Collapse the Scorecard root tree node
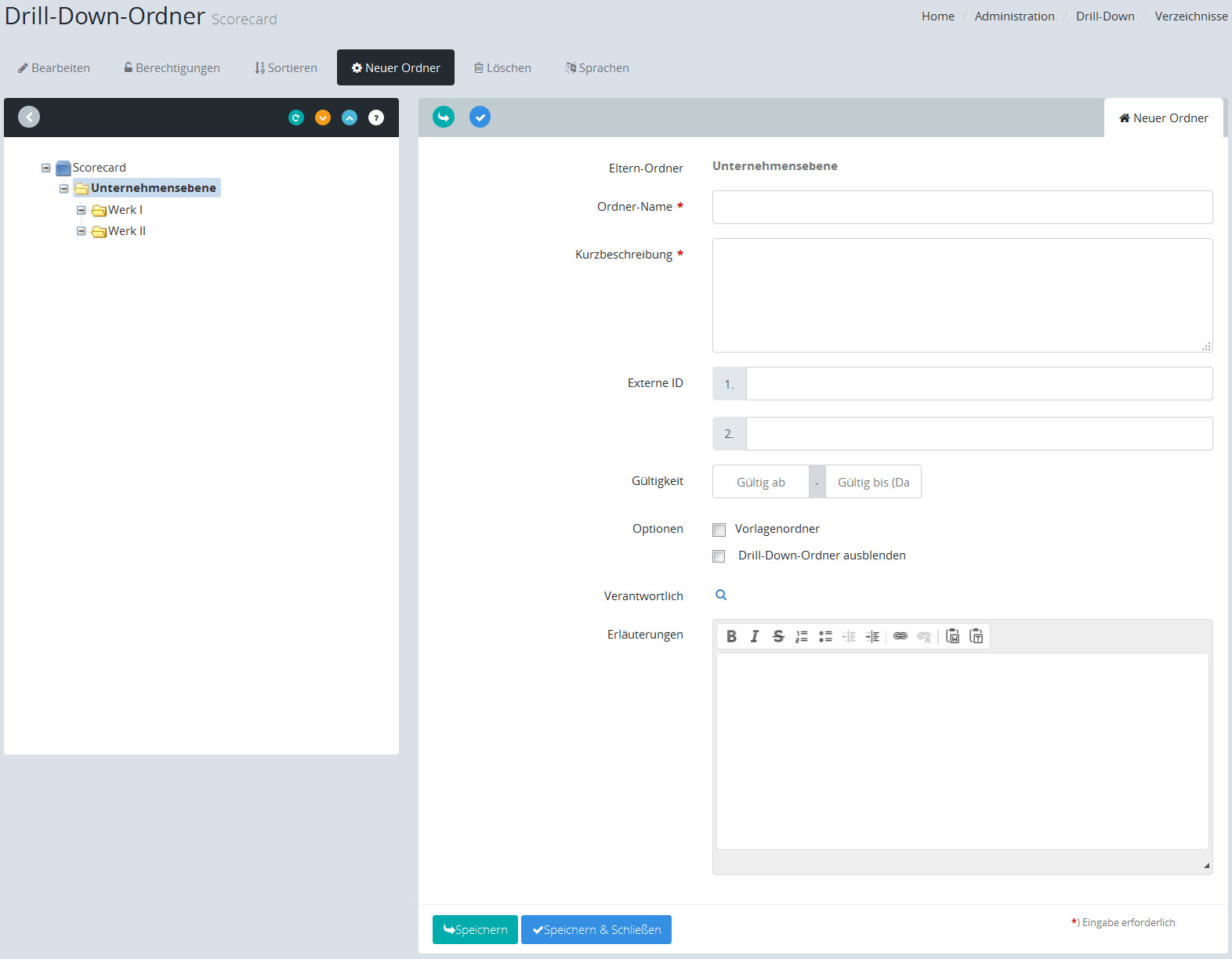This screenshot has height=959, width=1232. coord(46,168)
